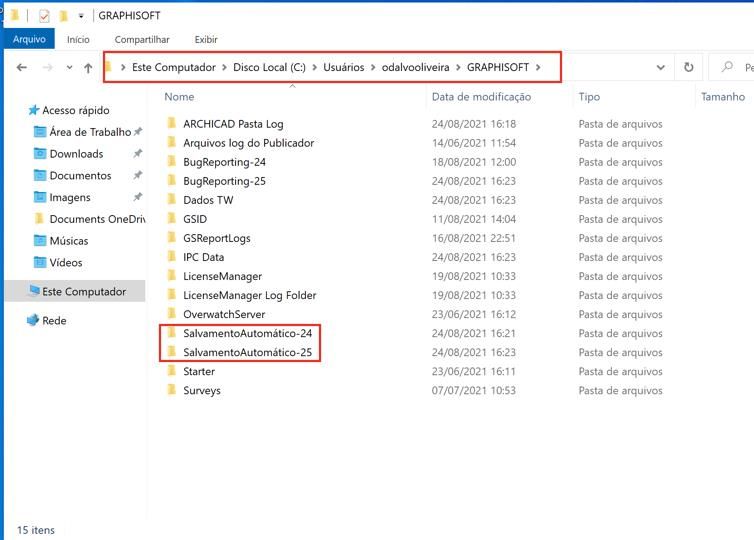754x540 pixels.
Task: Open the Arquivo menu tab
Action: [29, 39]
